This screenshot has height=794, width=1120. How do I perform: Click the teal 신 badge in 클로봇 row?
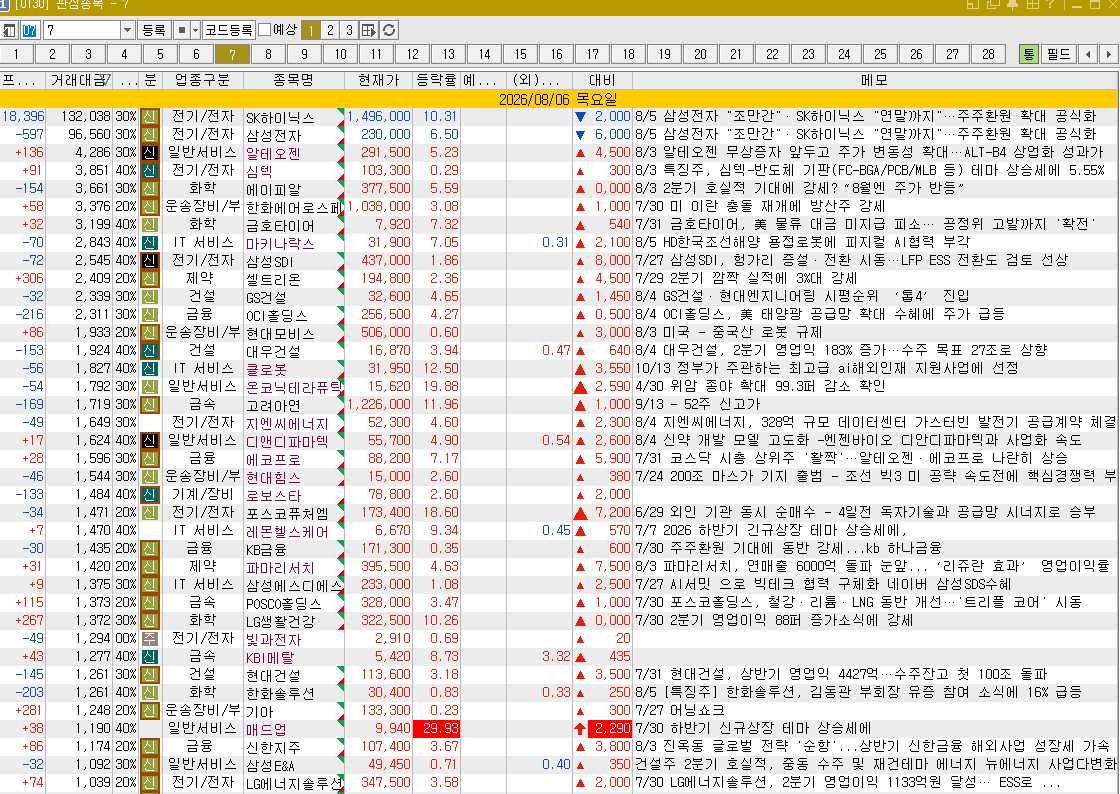pyautogui.click(x=149, y=368)
